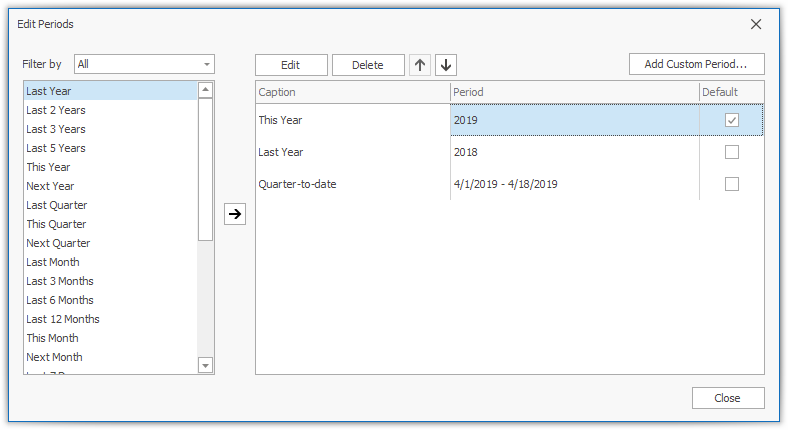Select Last 6 Months list item
Image resolution: width=788 pixels, height=430 pixels.
tap(60, 300)
